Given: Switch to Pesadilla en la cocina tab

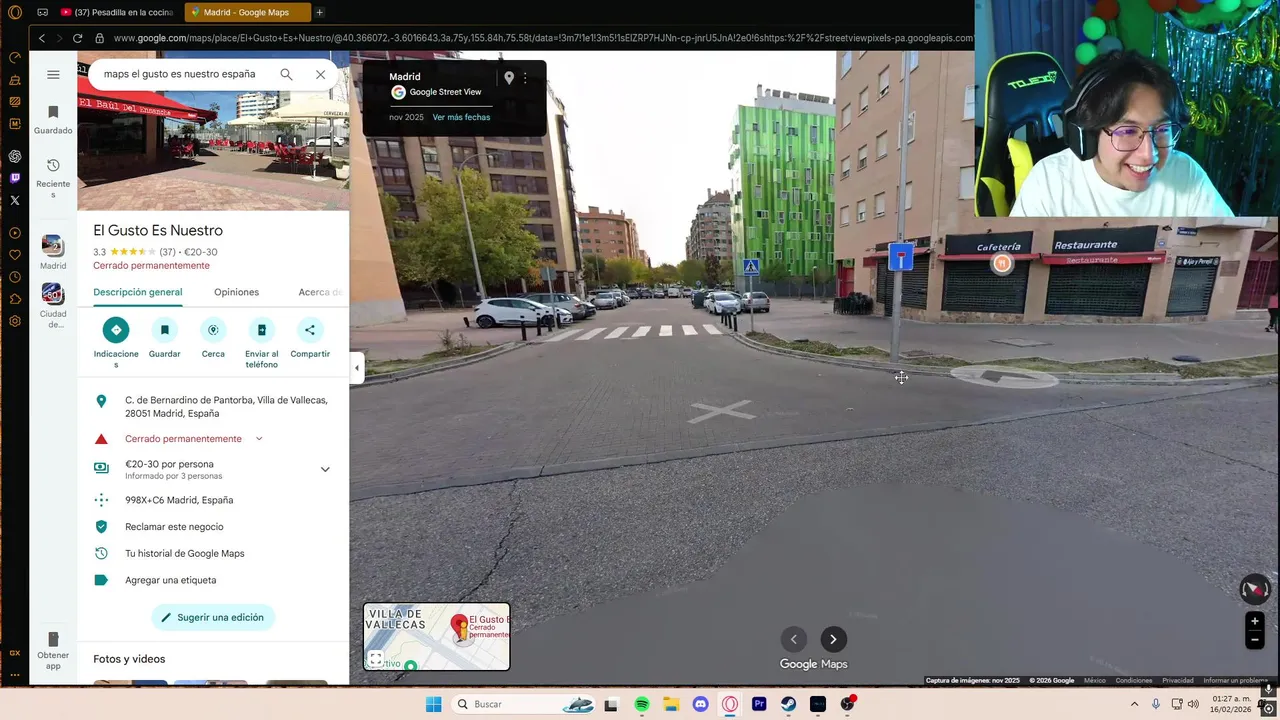Looking at the screenshot, I should click(x=118, y=12).
